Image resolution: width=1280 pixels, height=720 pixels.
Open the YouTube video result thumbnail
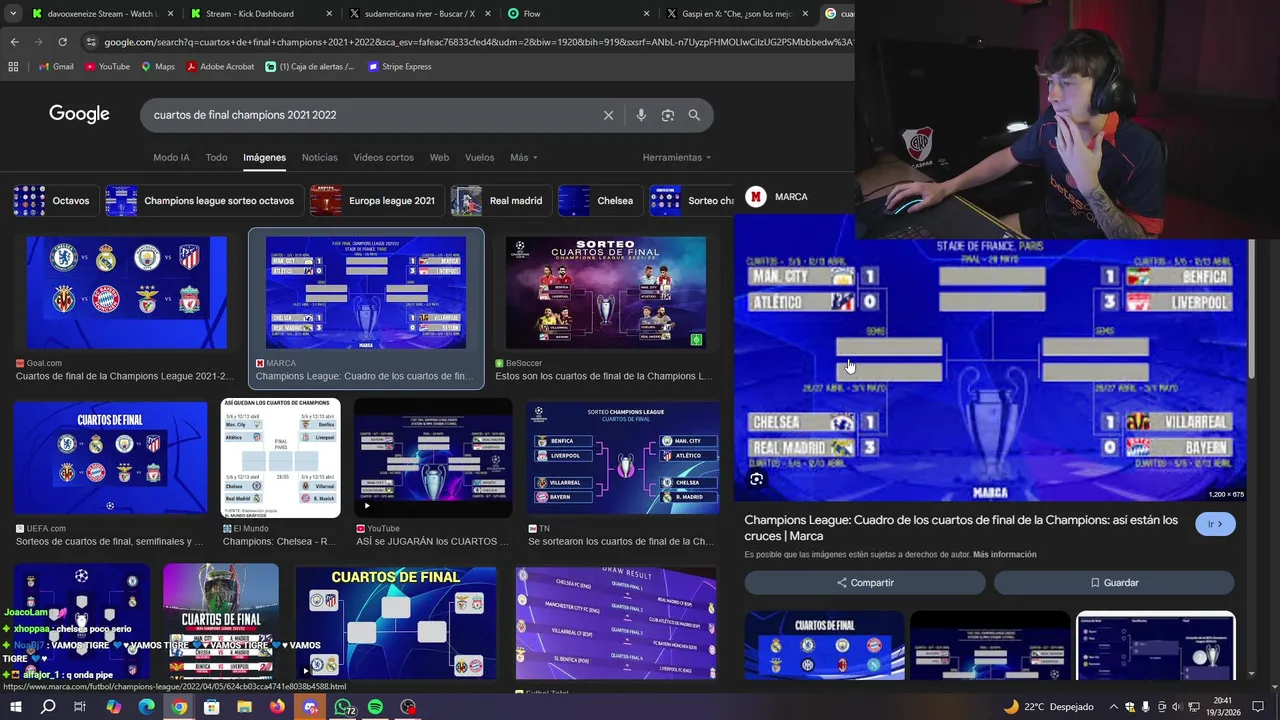(433, 458)
